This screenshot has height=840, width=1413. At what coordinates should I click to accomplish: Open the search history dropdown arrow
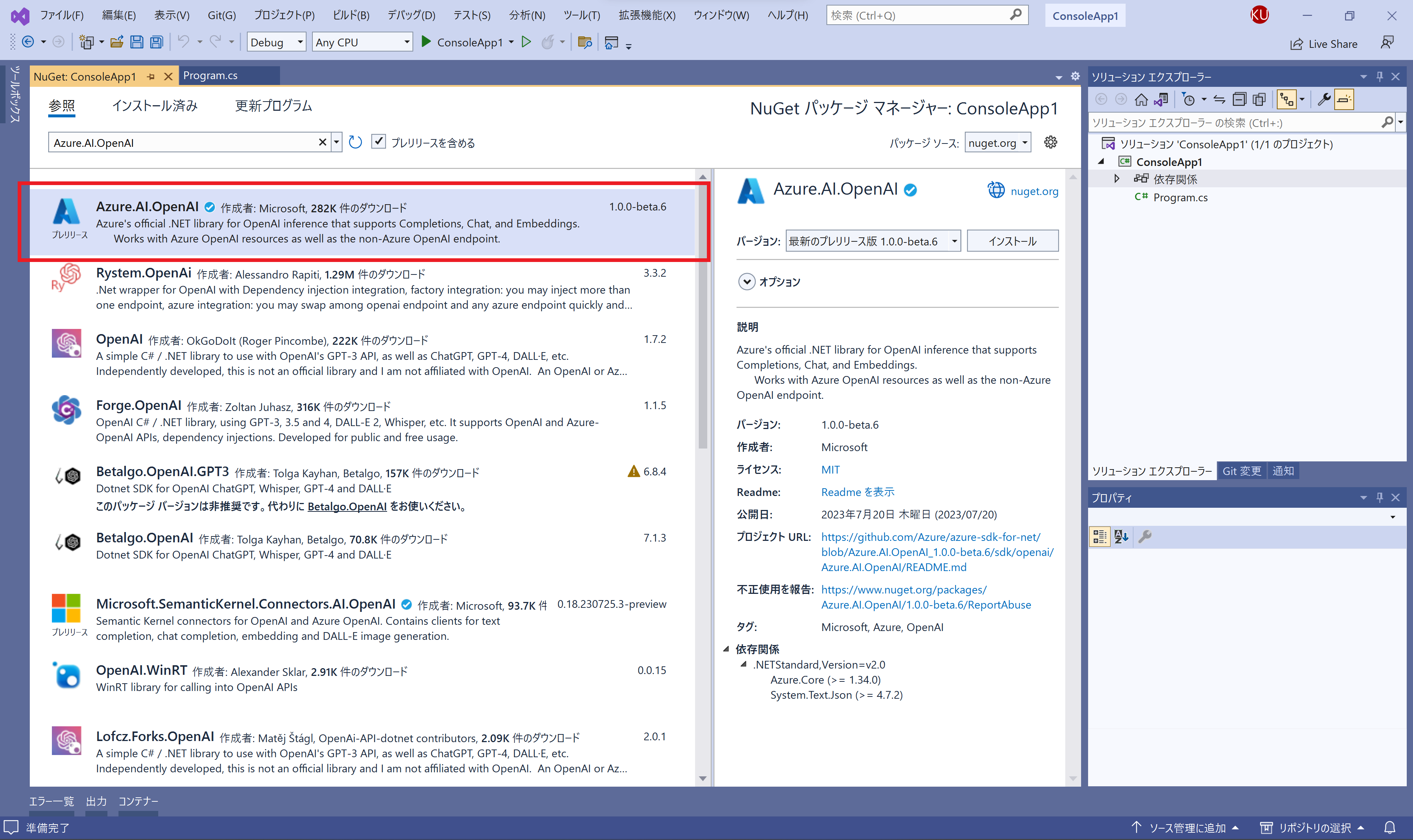[336, 142]
